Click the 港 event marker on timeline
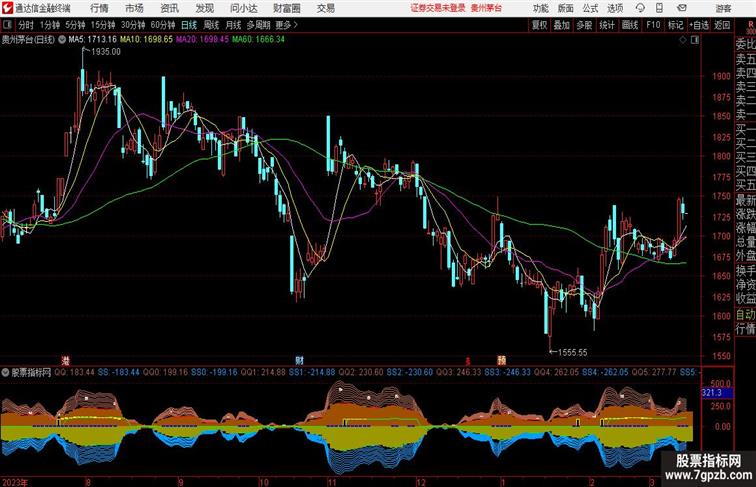 point(66,360)
